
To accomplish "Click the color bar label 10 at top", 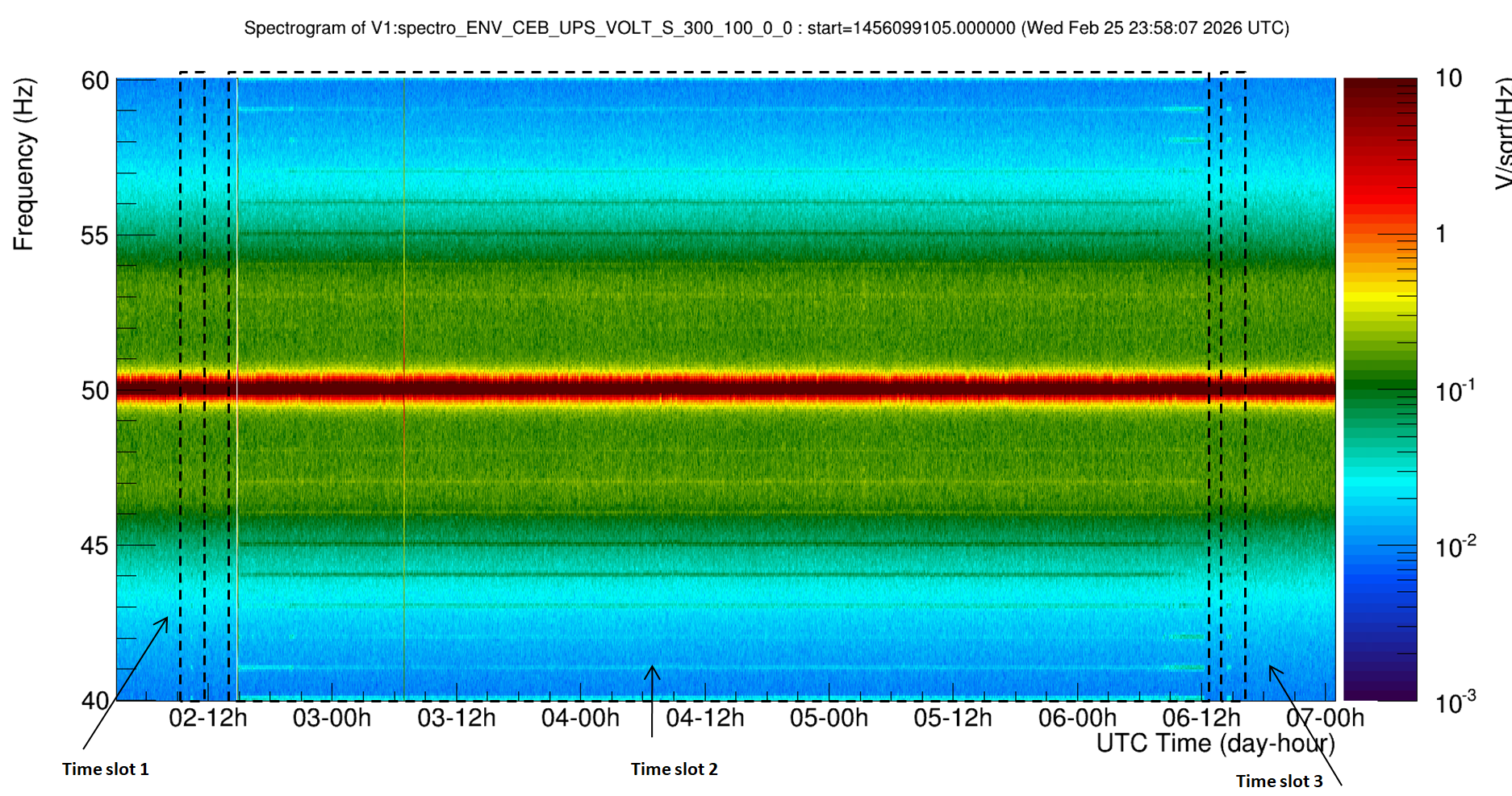I will [1449, 78].
